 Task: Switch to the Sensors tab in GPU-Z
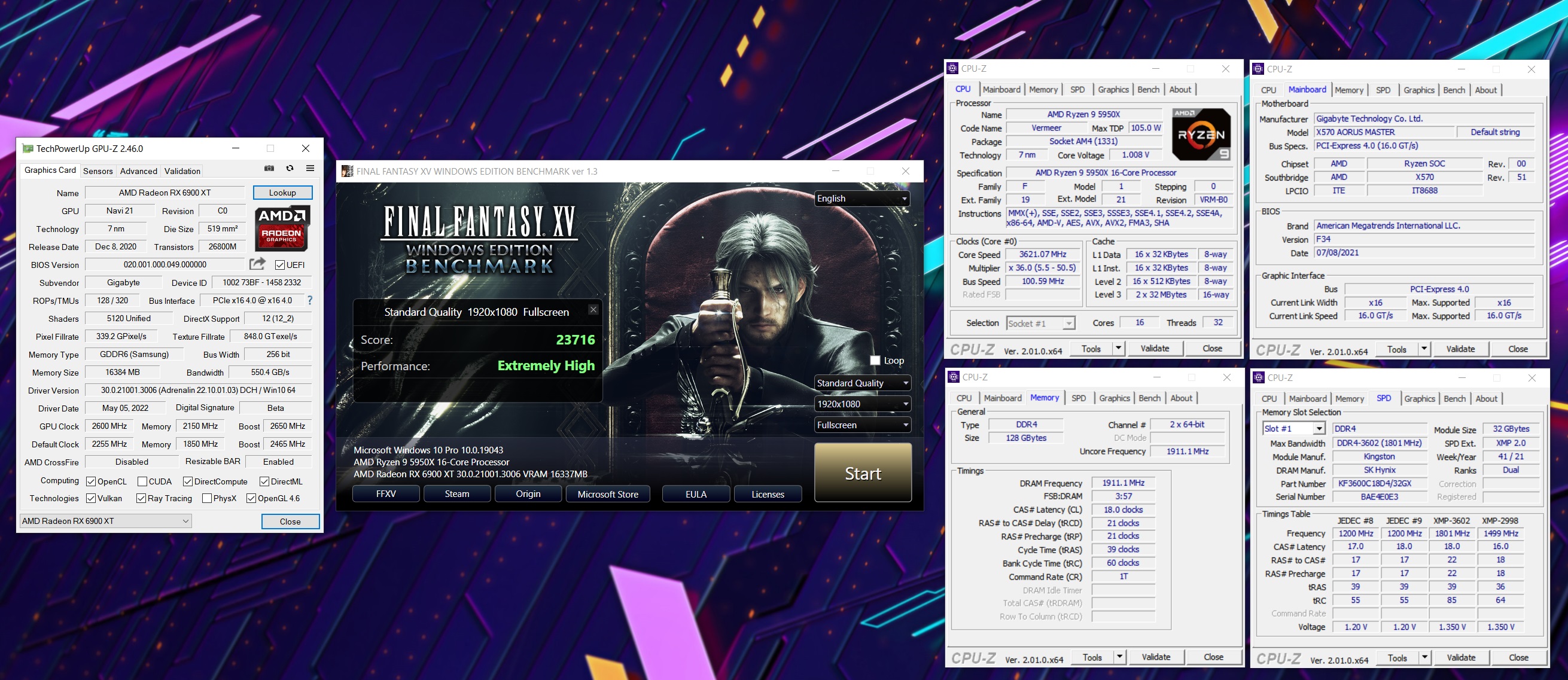pyautogui.click(x=98, y=171)
